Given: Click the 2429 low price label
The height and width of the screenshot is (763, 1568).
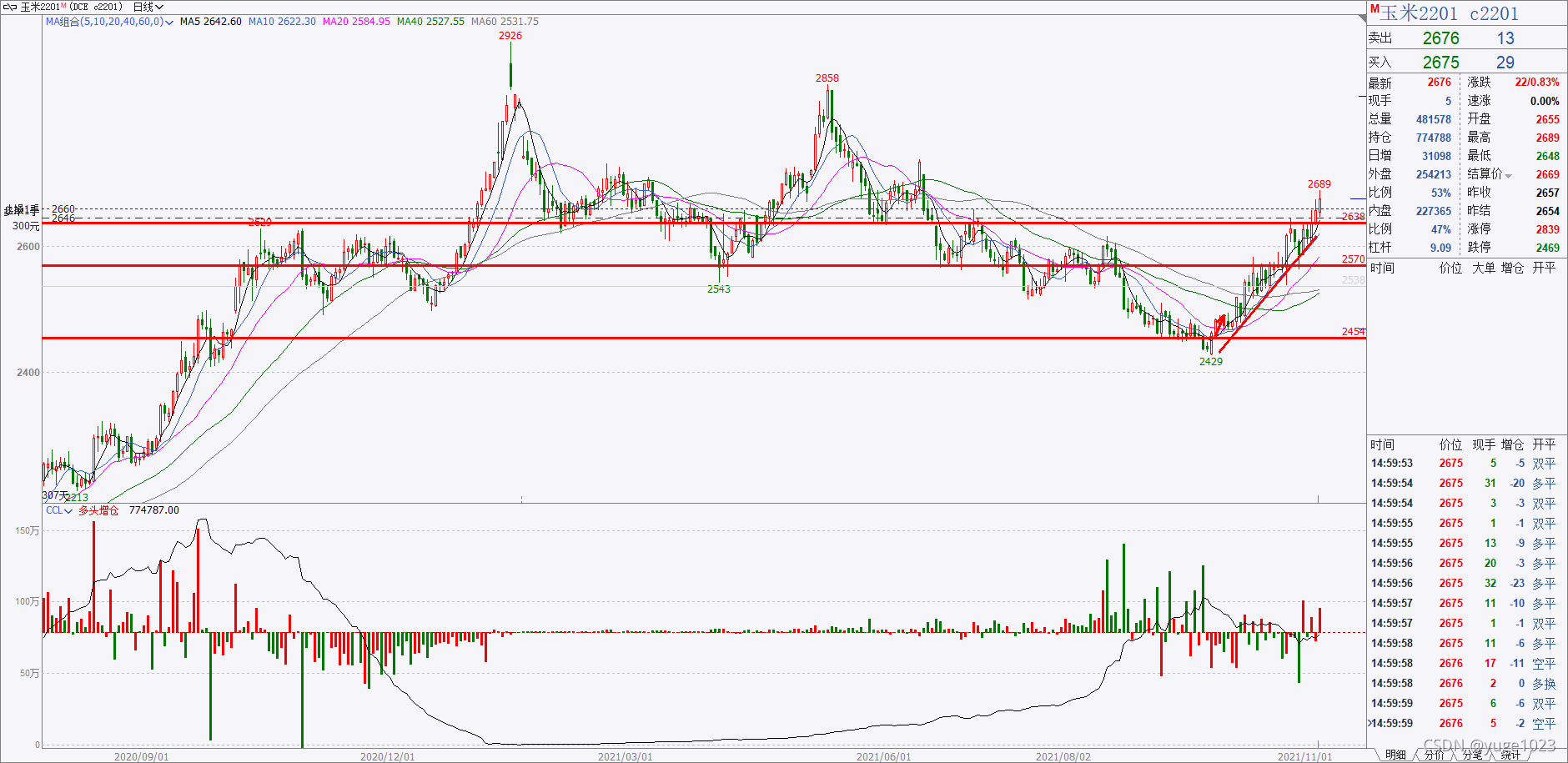Looking at the screenshot, I should (x=1211, y=361).
